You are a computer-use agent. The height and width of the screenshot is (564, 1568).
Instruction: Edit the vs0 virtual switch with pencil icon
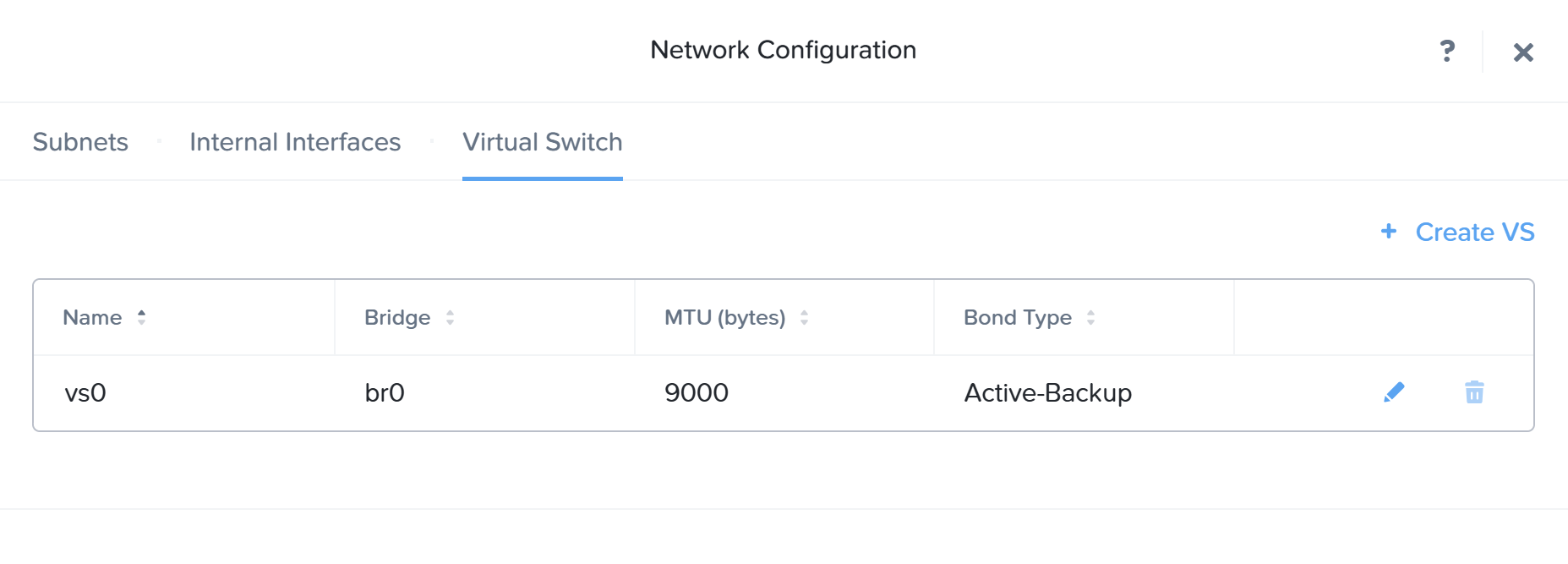pyautogui.click(x=1396, y=392)
